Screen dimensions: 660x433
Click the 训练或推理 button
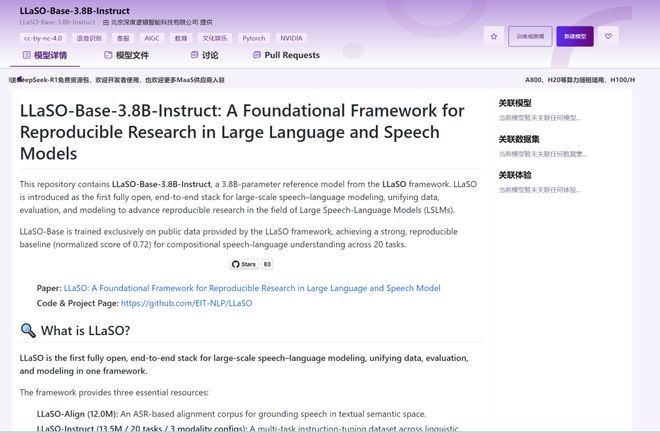pos(531,36)
